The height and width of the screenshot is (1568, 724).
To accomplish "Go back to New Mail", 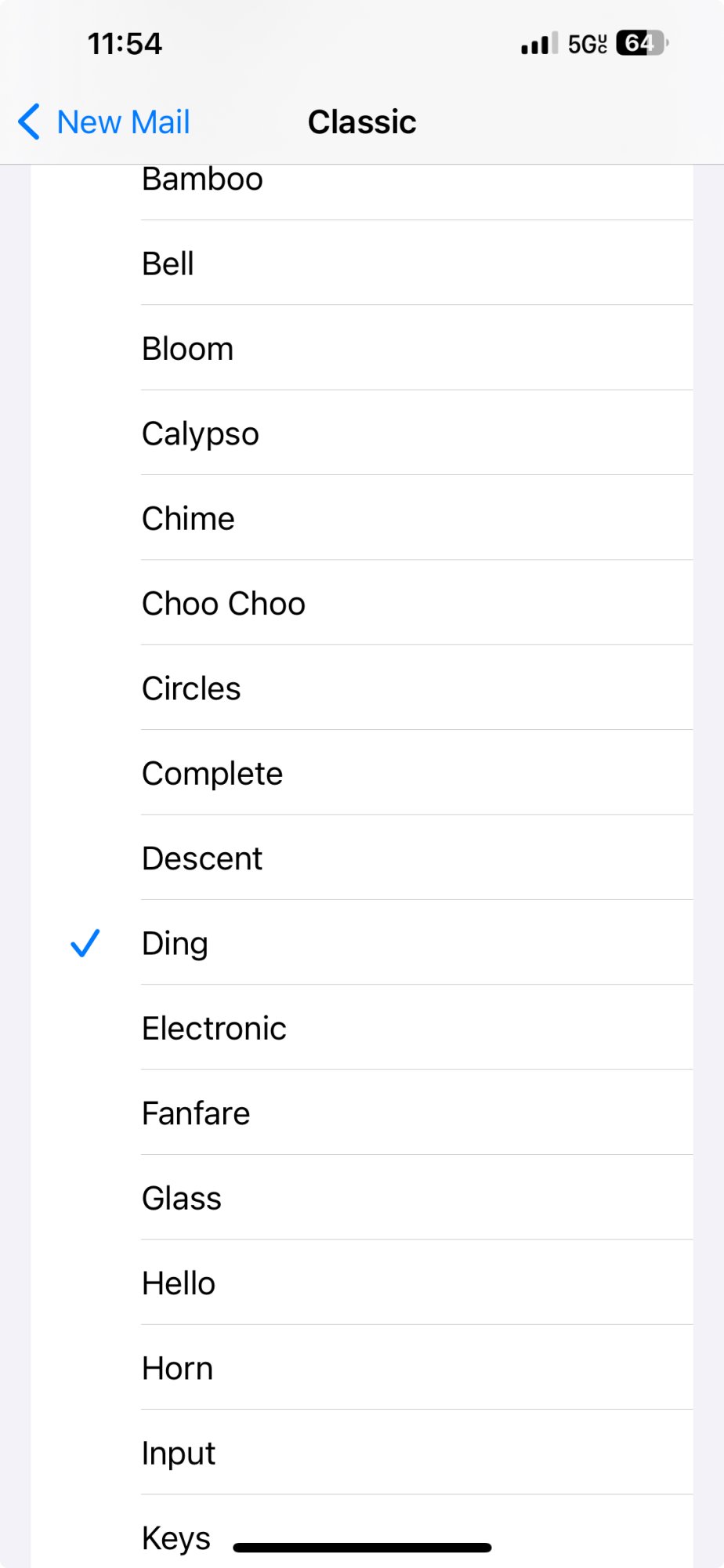I will pos(123,122).
